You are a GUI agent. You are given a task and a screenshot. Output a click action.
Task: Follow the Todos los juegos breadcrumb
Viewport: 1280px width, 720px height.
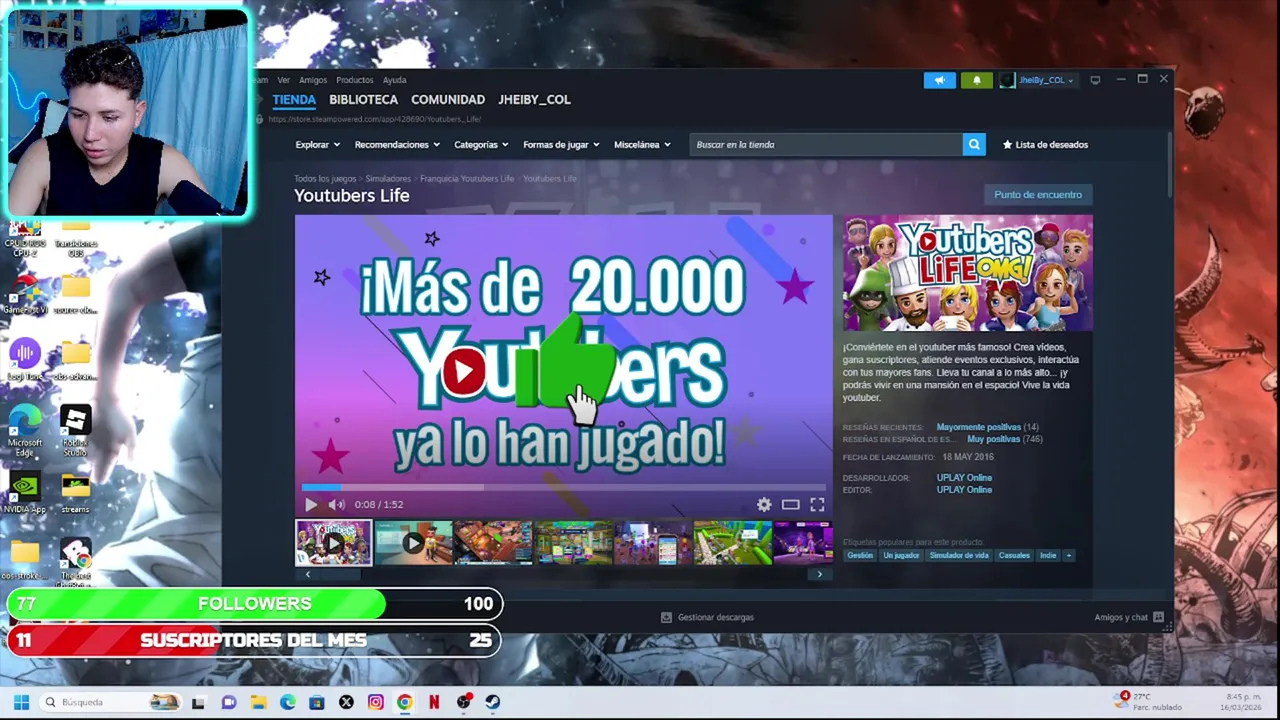tap(325, 179)
